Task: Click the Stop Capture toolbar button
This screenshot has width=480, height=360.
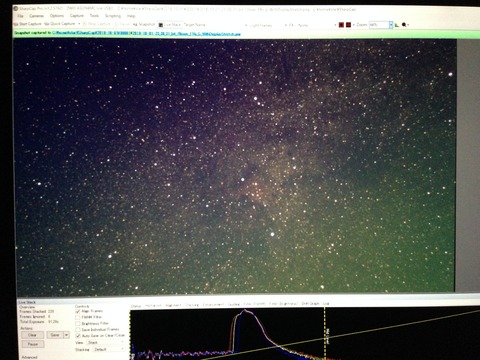Action: 97,24
